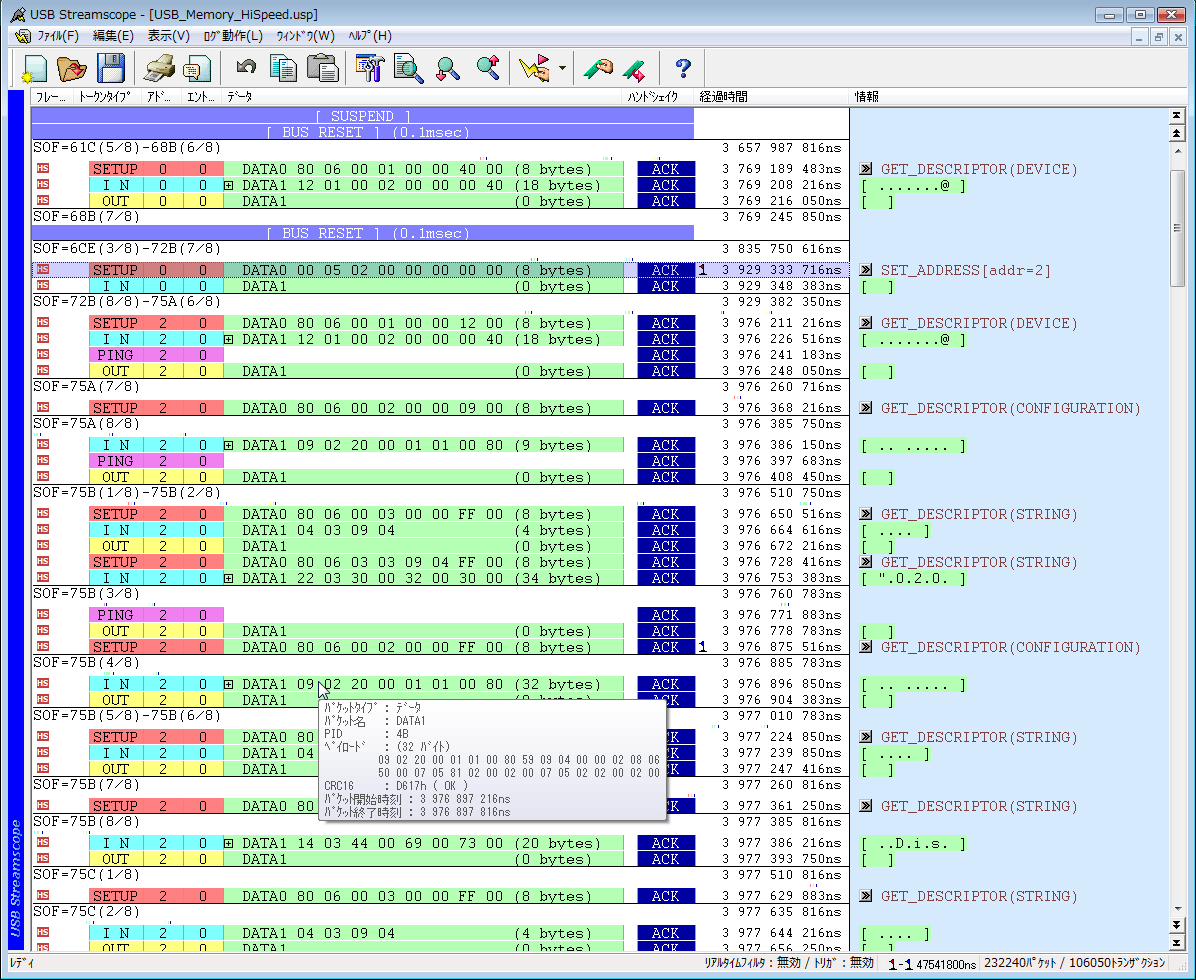
Task: Expand first GET_DESCRIPTOR(DEVICE) info arrow icon
Action: tap(866, 169)
